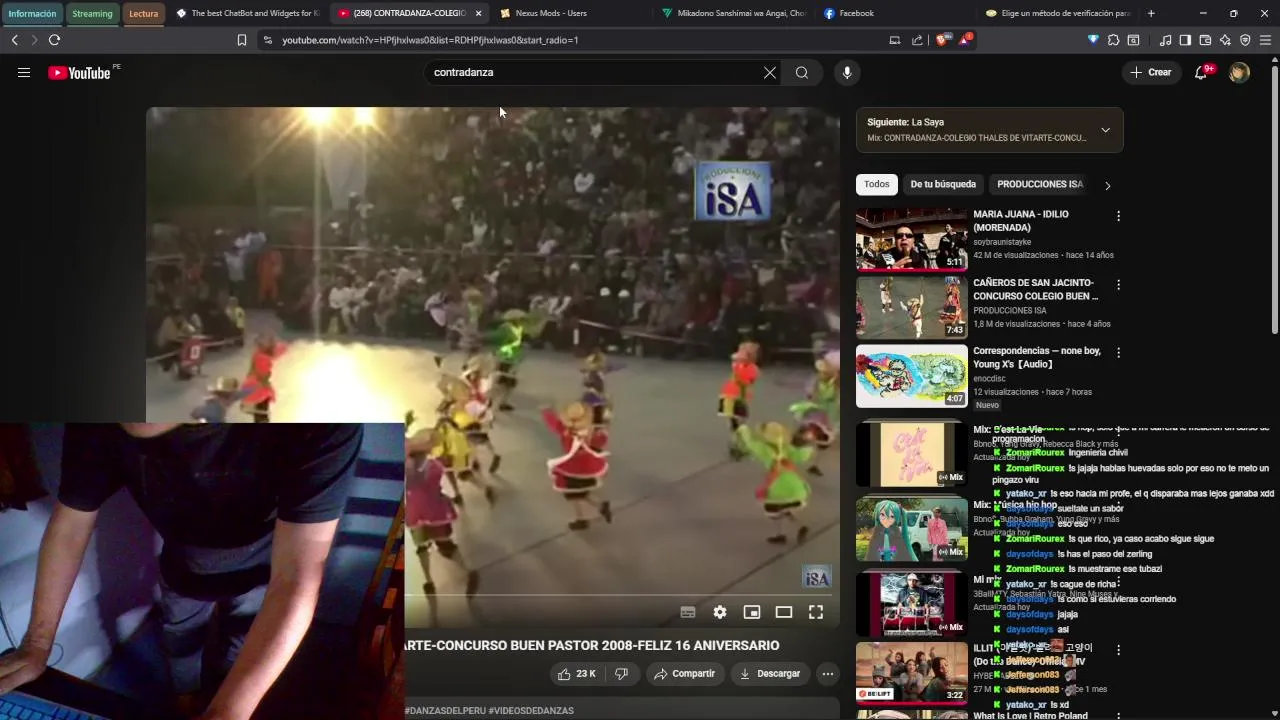The height and width of the screenshot is (720, 1280).
Task: Run search with the magnifier button
Action: [802, 72]
